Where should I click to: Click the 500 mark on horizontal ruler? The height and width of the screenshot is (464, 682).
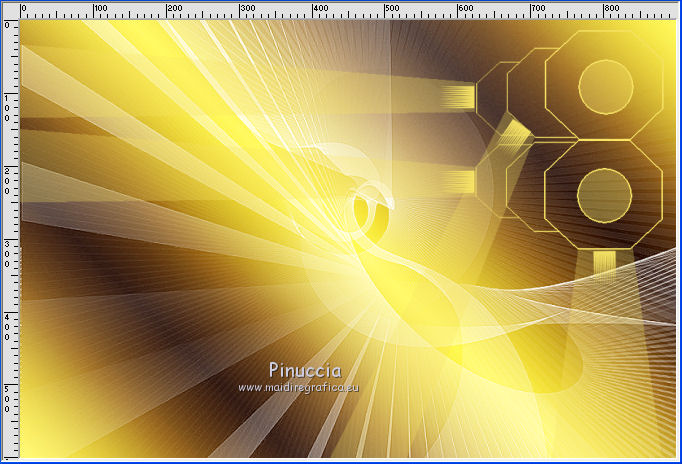click(393, 9)
